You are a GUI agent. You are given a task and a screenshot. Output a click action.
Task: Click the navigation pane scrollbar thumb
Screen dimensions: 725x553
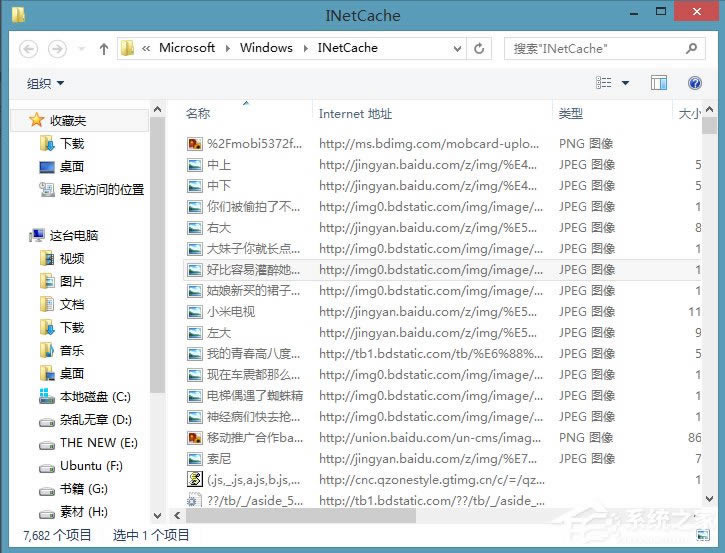pyautogui.click(x=157, y=255)
